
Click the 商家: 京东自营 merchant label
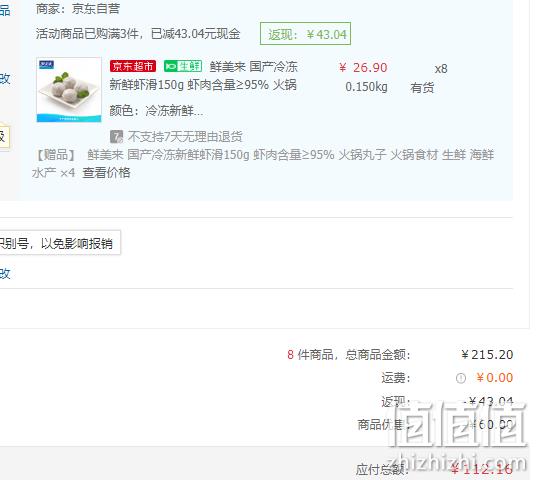[78, 9]
